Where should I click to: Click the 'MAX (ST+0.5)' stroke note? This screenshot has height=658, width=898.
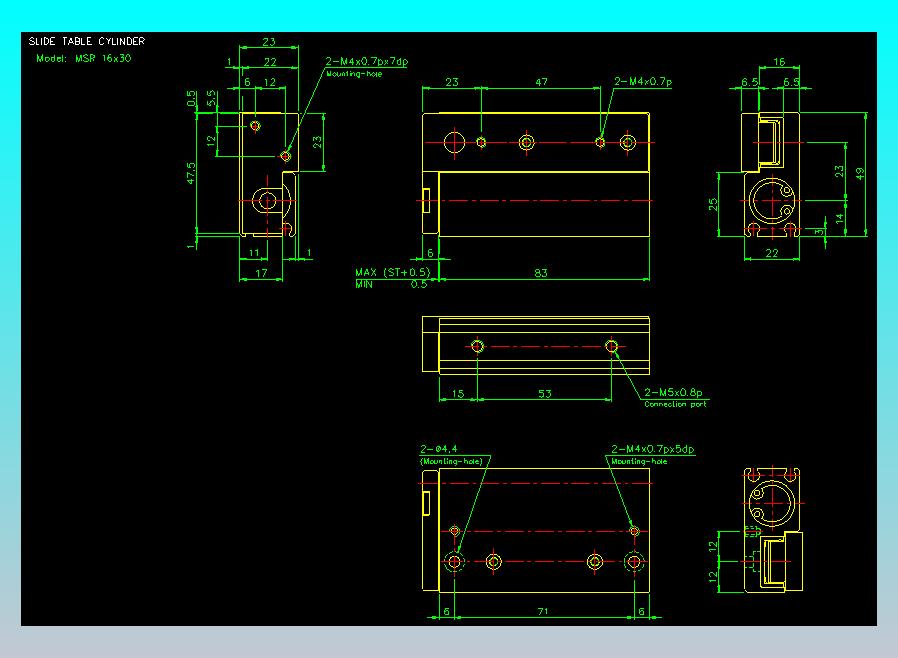pyautogui.click(x=392, y=272)
